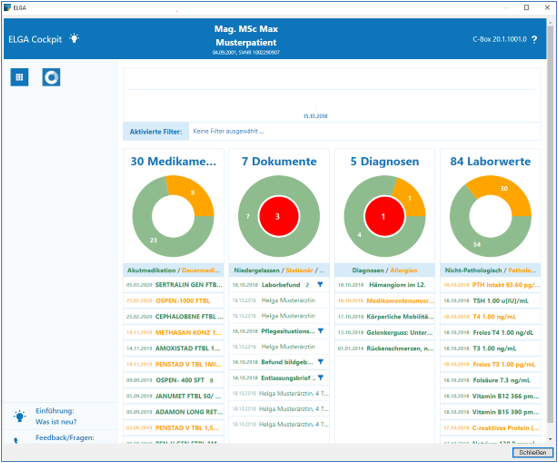The width and height of the screenshot is (558, 463).
Task: Switch to the donut chart view icon
Action: (51, 77)
